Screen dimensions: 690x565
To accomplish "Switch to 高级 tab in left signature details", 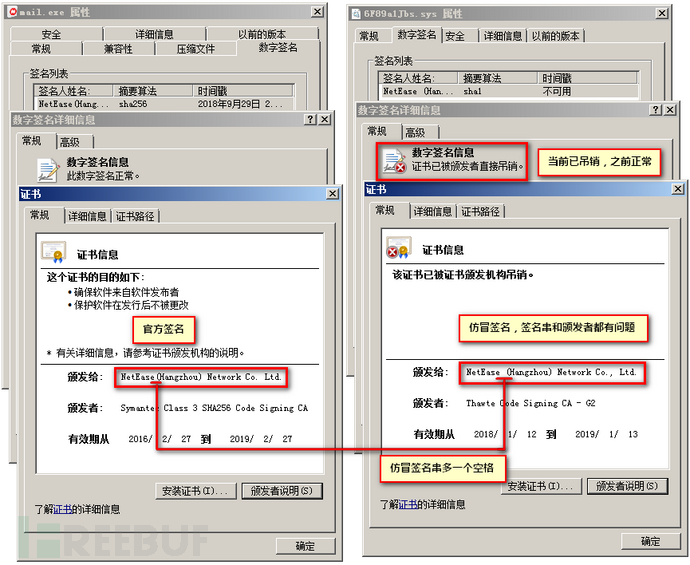I will (73, 142).
